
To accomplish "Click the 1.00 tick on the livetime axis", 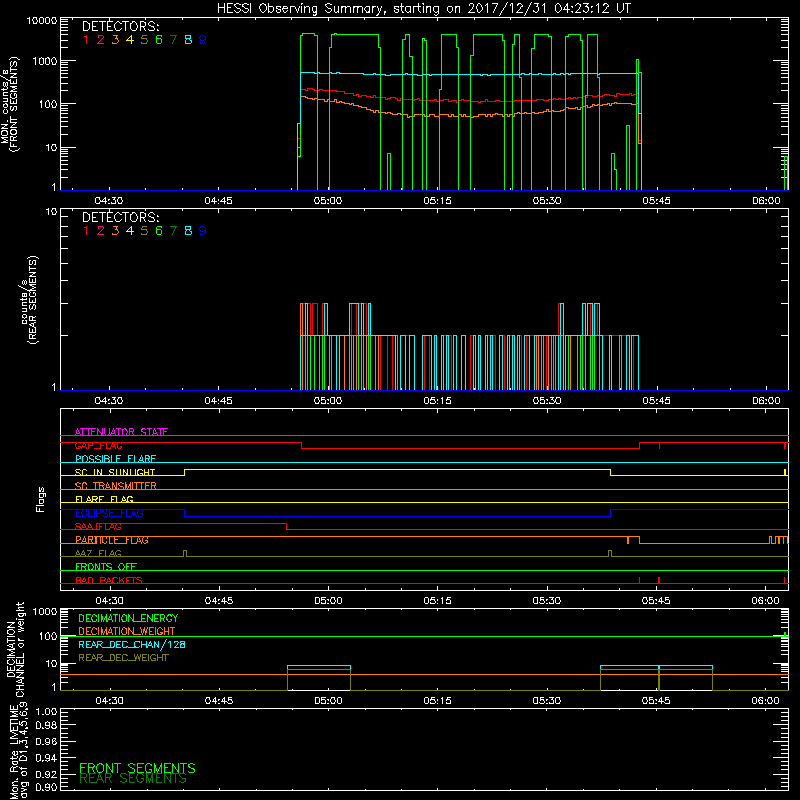I will [x=46, y=711].
